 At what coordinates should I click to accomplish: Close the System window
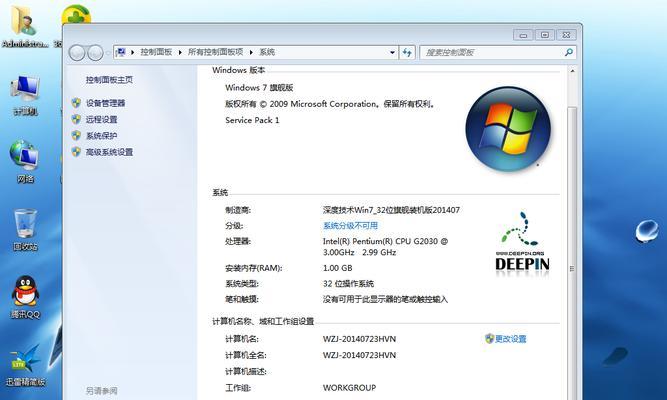pos(566,35)
